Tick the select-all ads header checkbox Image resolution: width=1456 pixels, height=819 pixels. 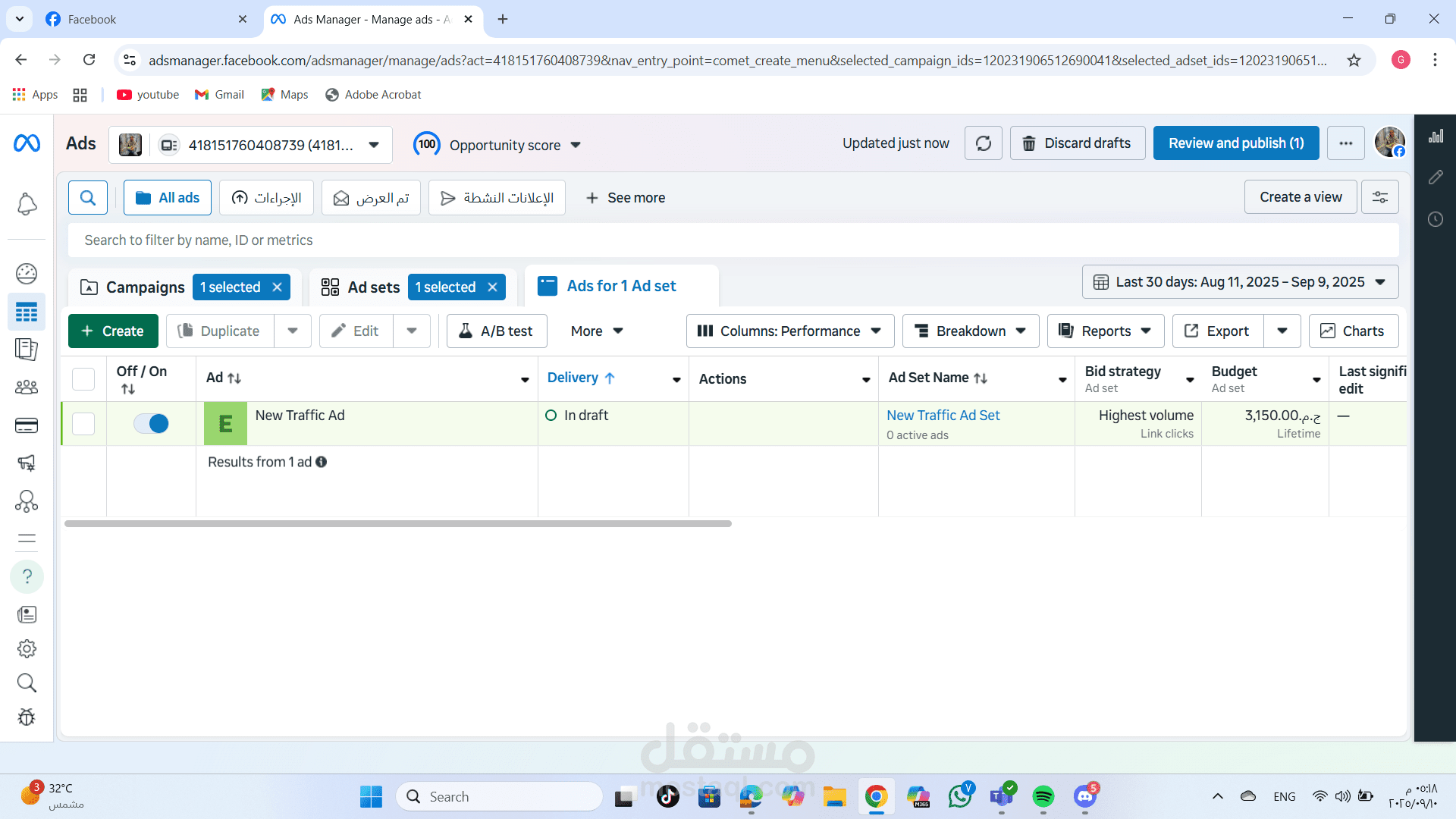(83, 378)
